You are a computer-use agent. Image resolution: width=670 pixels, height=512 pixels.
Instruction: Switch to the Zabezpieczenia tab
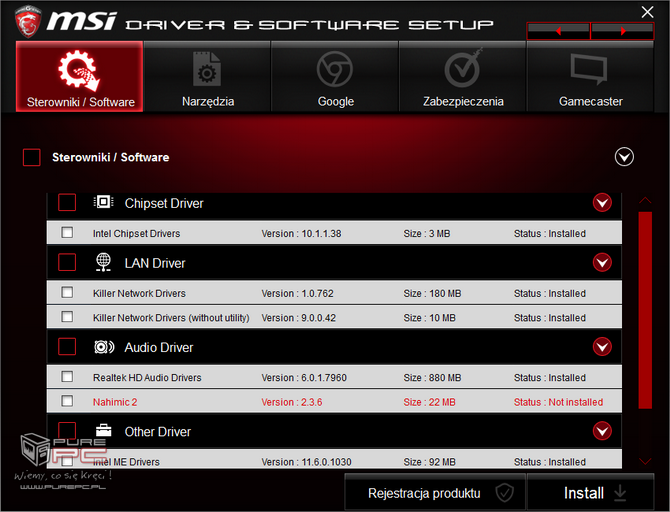463,77
